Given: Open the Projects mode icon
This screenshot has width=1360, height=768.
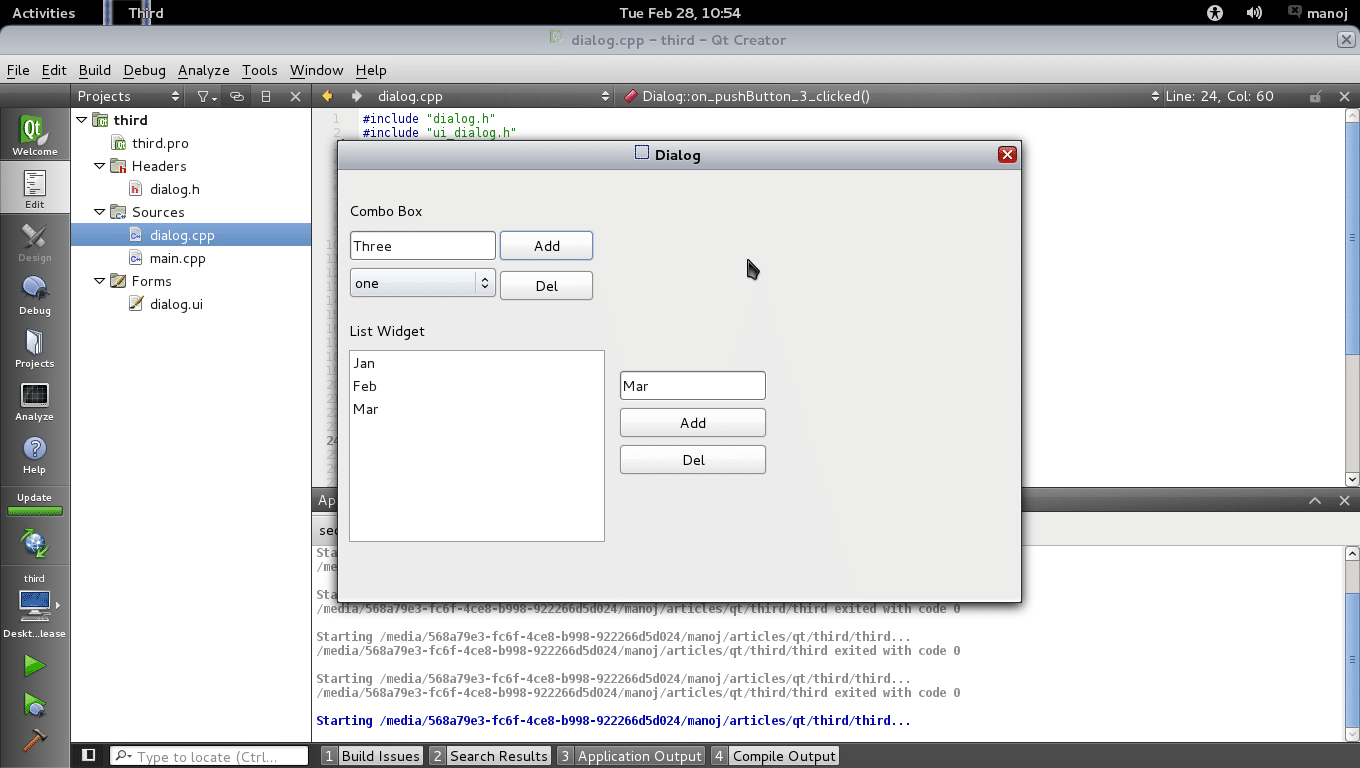Looking at the screenshot, I should [34, 348].
